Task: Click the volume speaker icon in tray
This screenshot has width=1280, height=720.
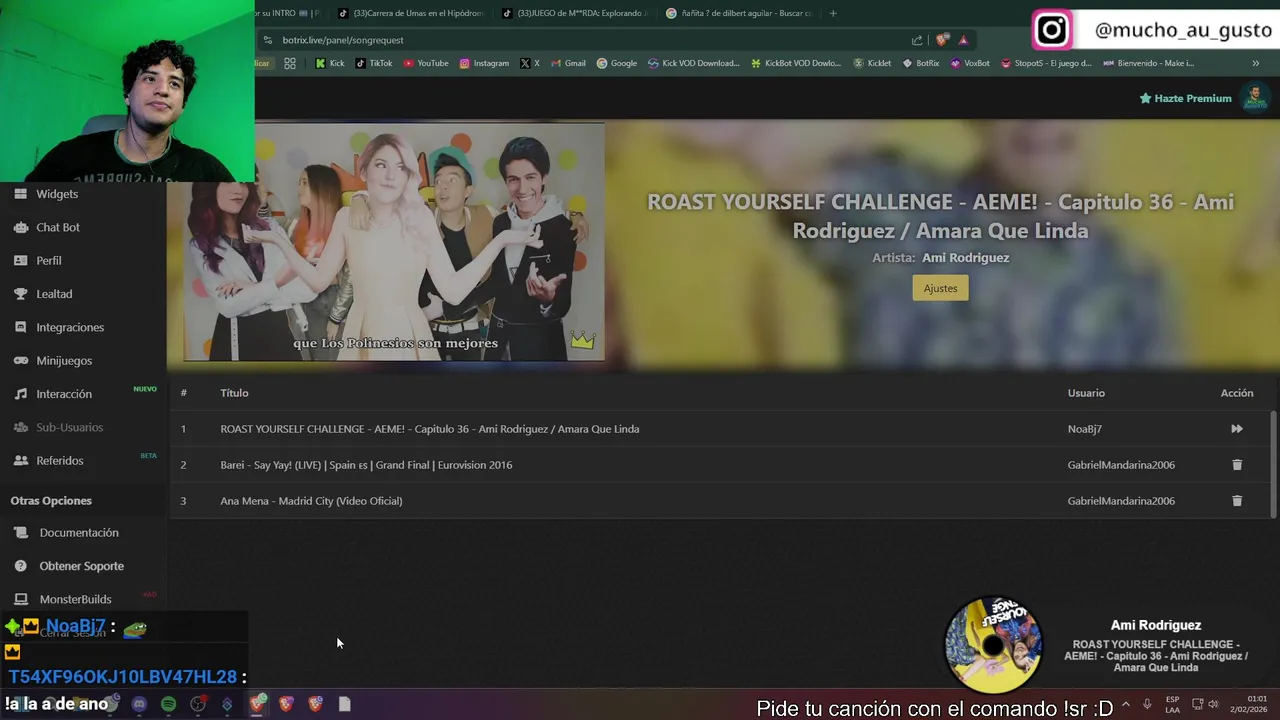Action: pos(1213,704)
